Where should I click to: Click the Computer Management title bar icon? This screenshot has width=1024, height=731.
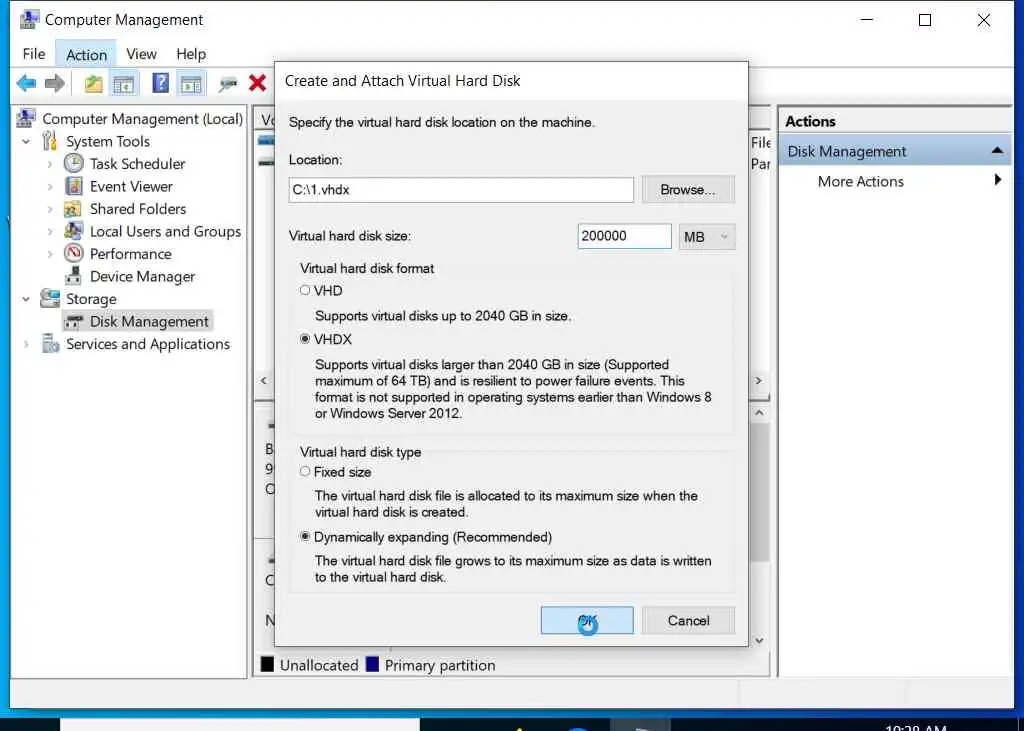[x=29, y=20]
